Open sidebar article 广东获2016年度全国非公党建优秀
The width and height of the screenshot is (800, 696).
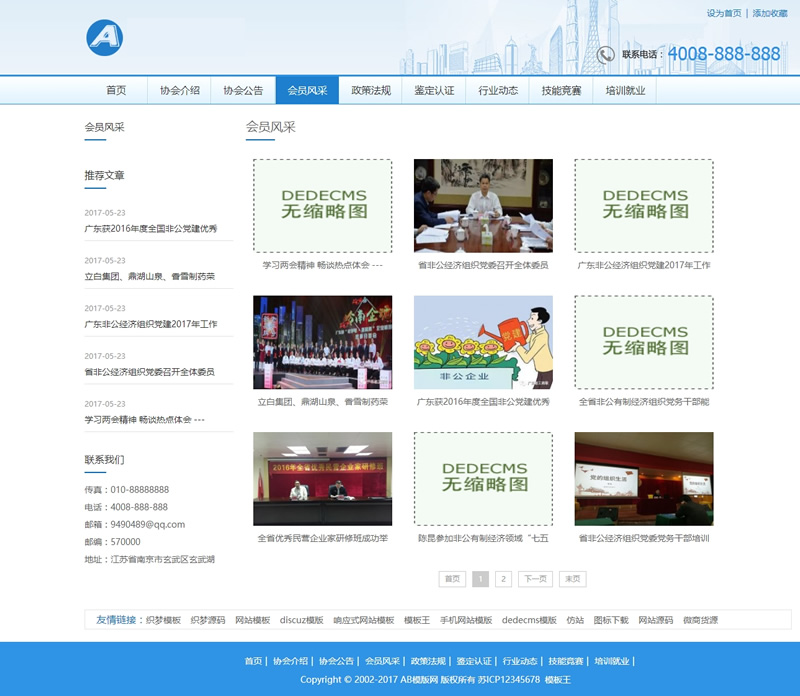tap(150, 228)
